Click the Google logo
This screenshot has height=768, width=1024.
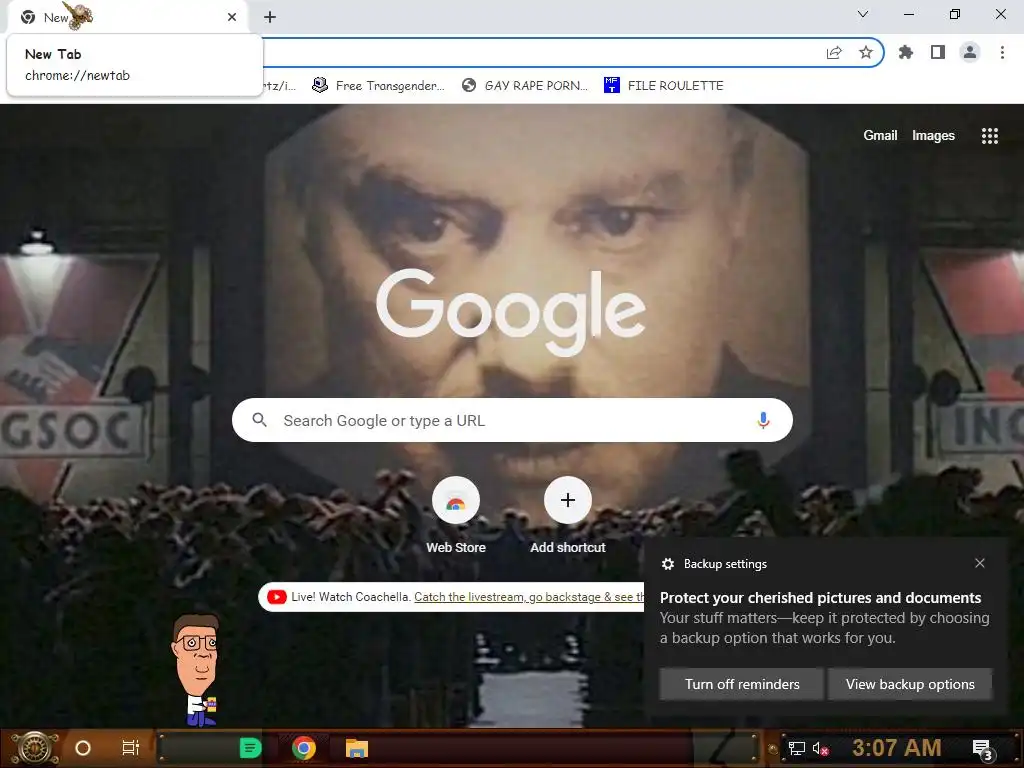click(x=511, y=312)
